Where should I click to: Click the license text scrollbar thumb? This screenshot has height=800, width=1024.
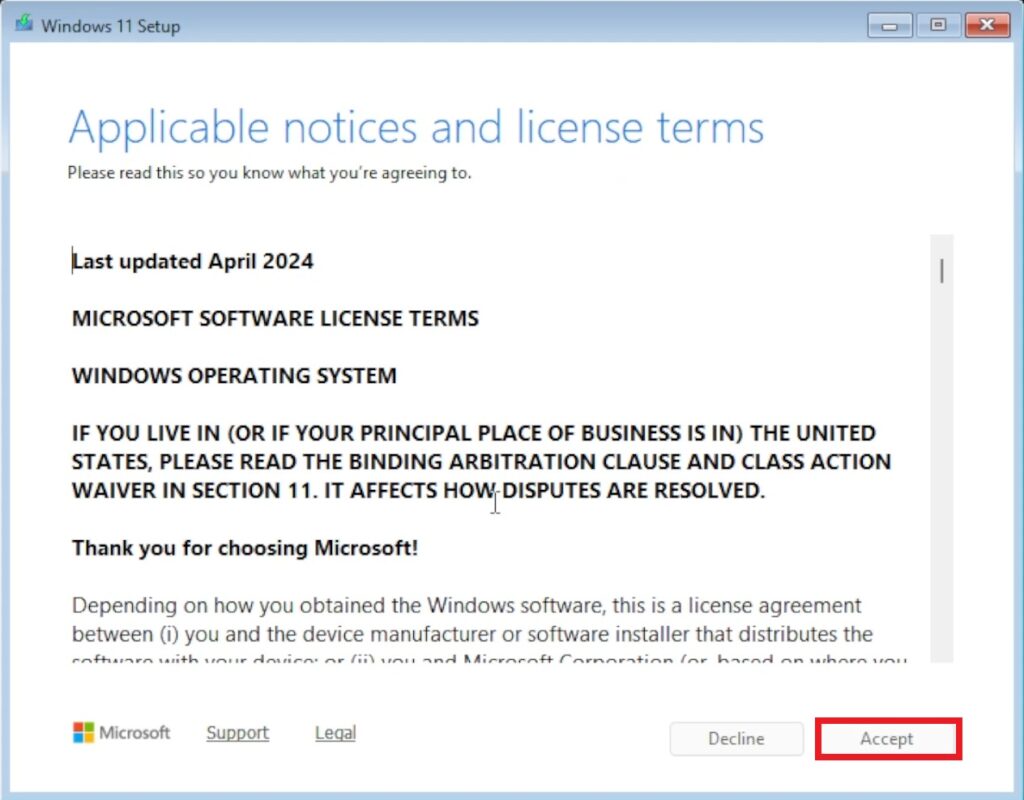pos(941,270)
